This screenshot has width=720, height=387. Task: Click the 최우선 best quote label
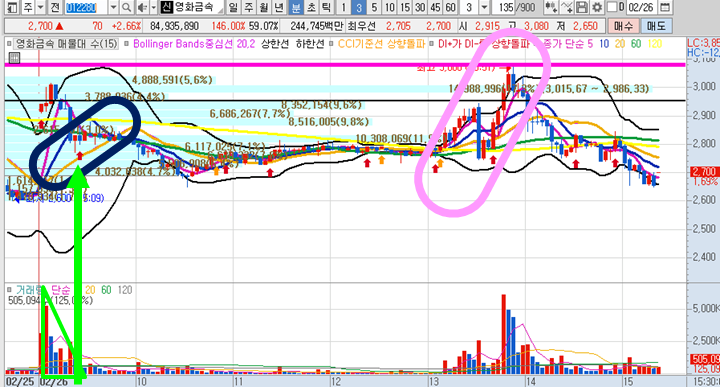point(361,26)
